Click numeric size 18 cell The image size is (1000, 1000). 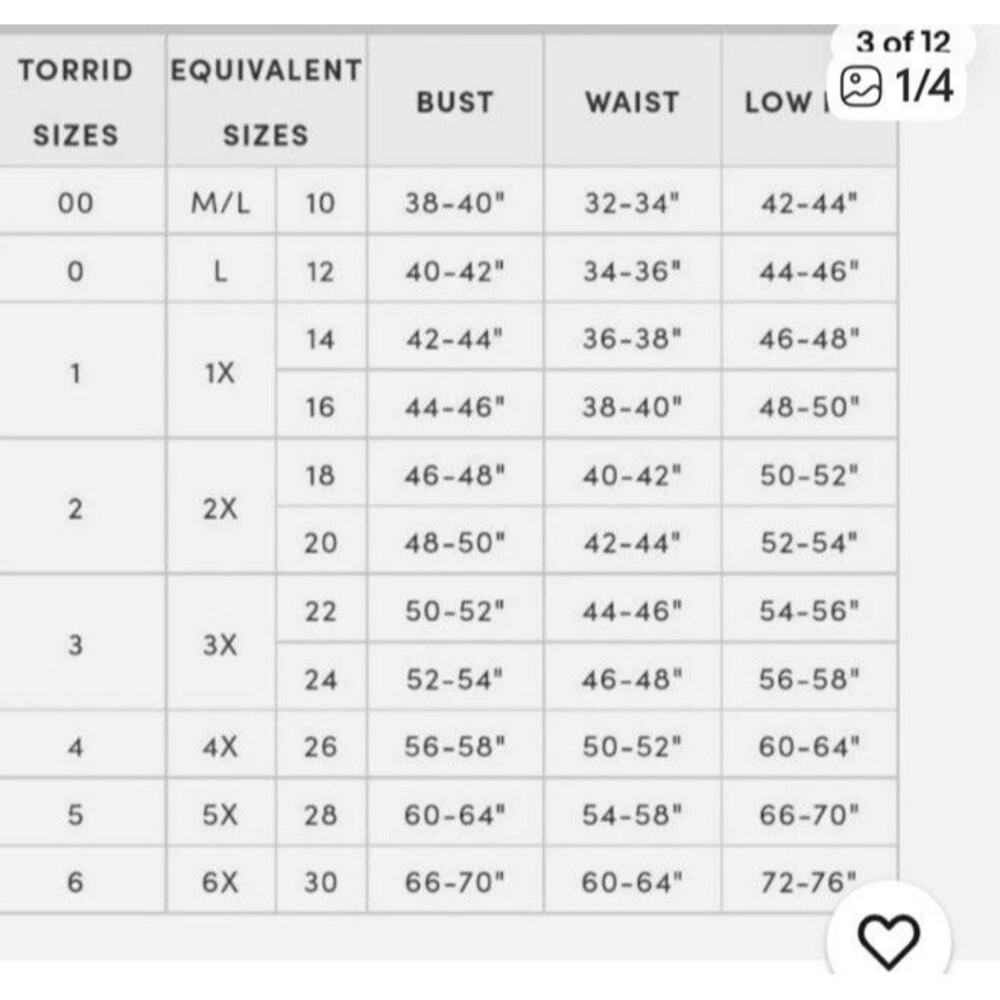[x=320, y=475]
